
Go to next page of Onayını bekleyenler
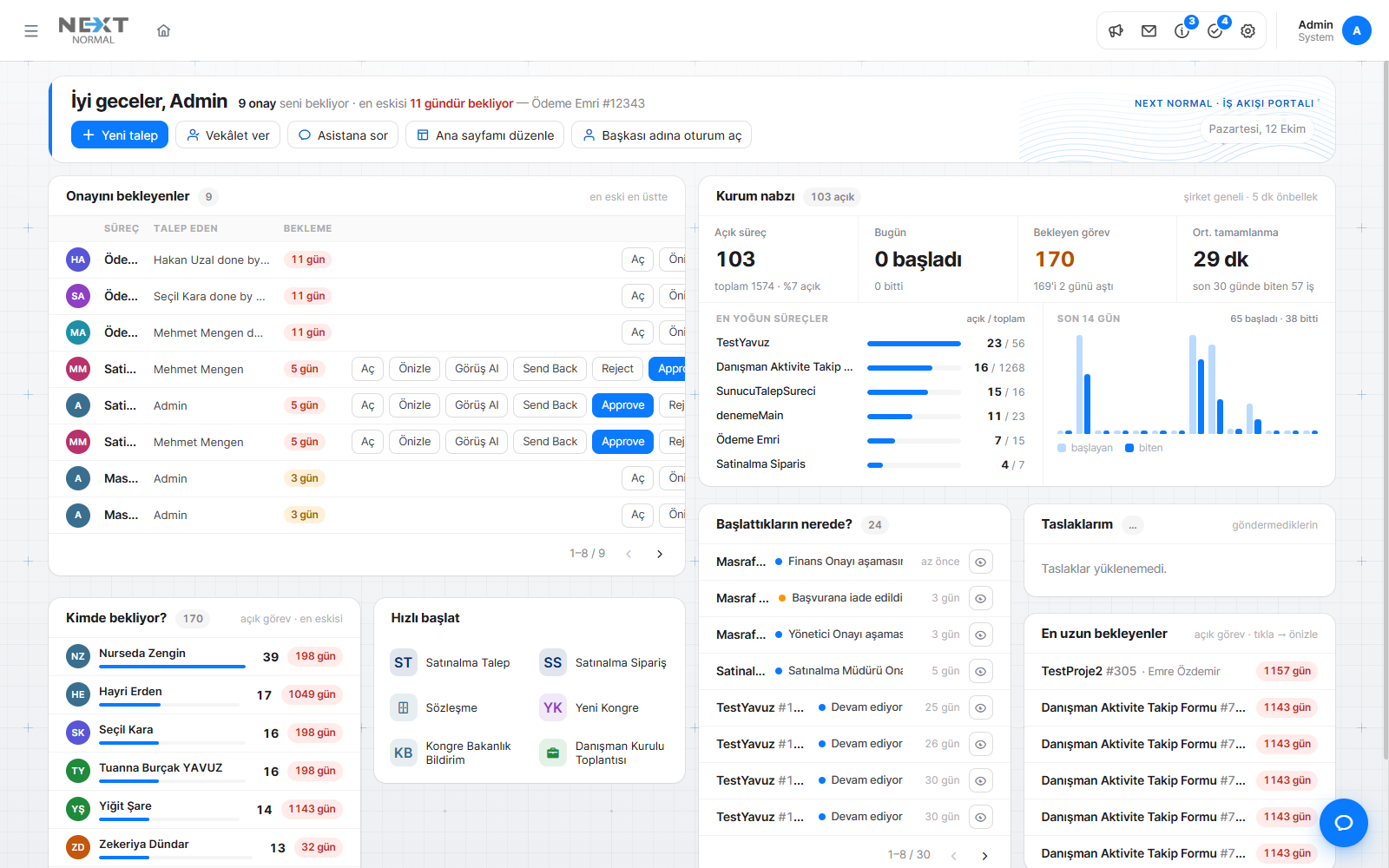pyautogui.click(x=660, y=554)
